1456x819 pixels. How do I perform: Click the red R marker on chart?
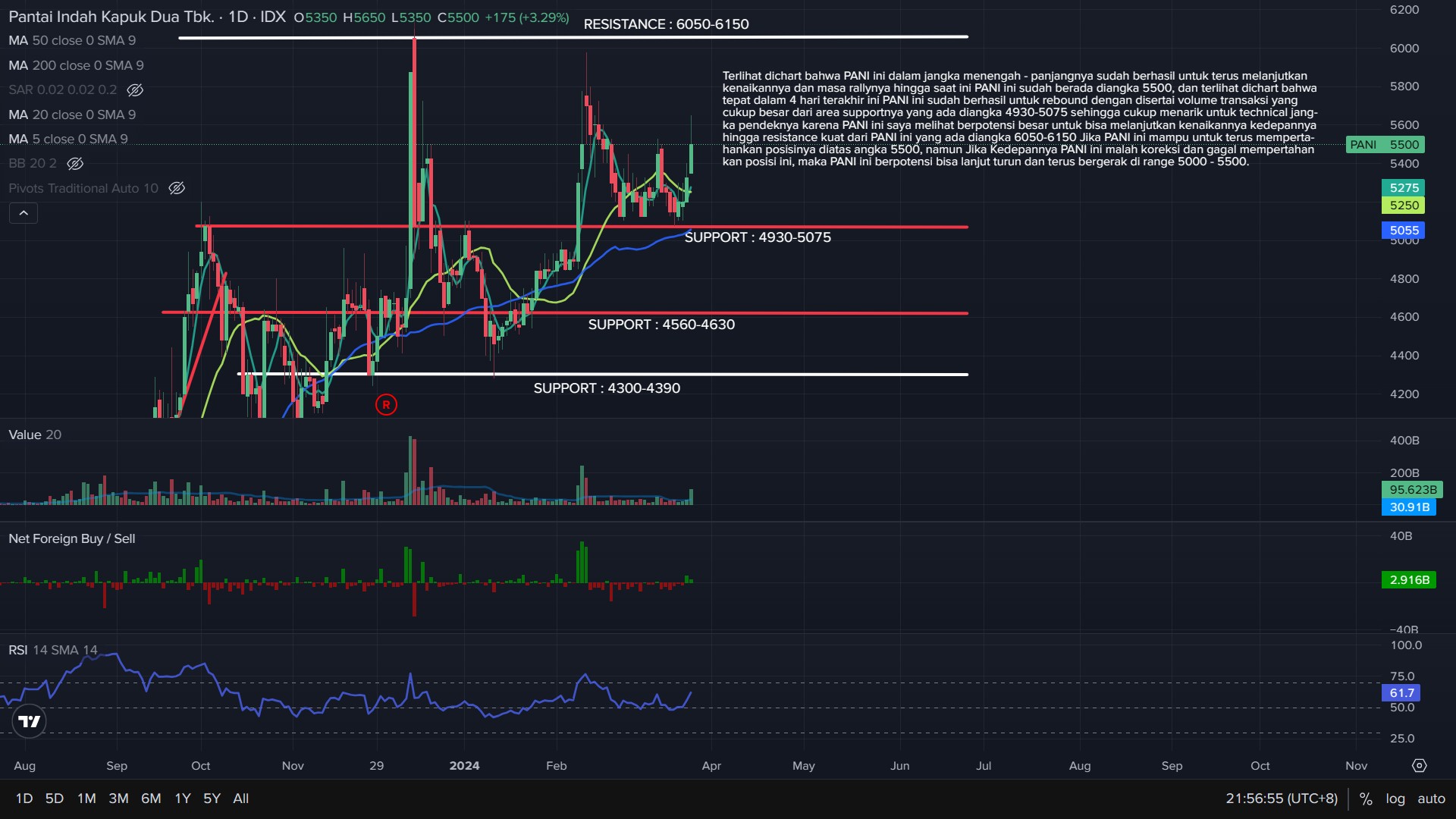[x=386, y=405]
